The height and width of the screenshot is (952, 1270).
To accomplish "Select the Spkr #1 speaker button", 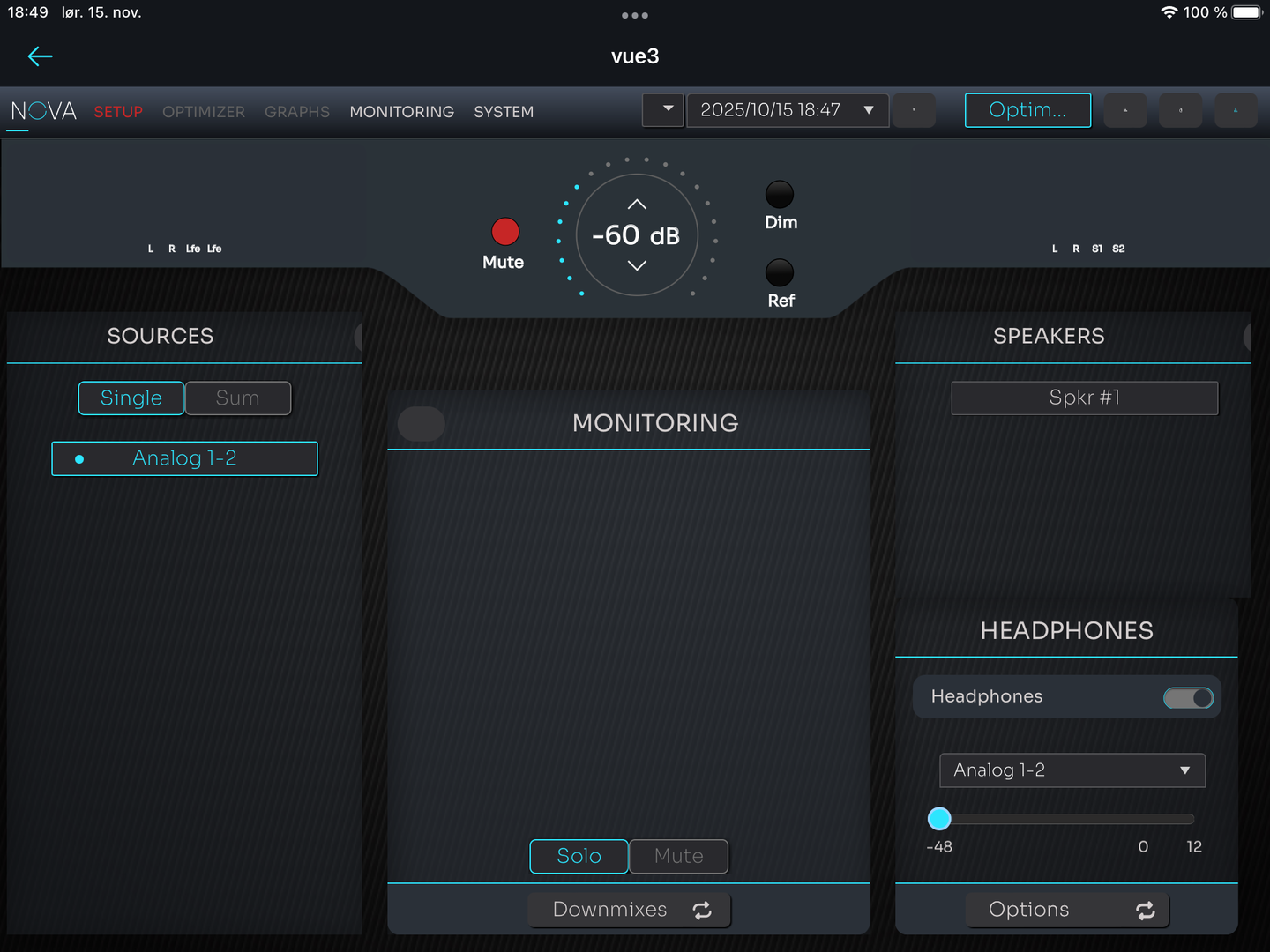I will coord(1085,398).
